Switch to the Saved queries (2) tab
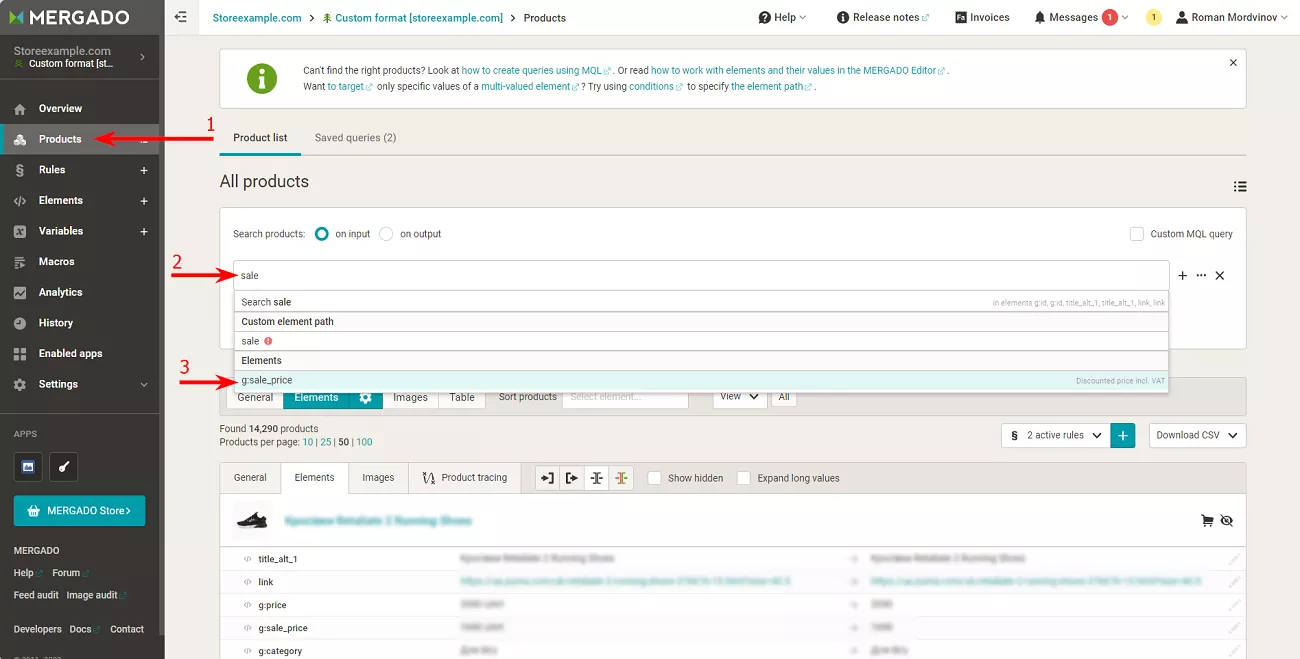This screenshot has height=659, width=1300. [x=355, y=138]
